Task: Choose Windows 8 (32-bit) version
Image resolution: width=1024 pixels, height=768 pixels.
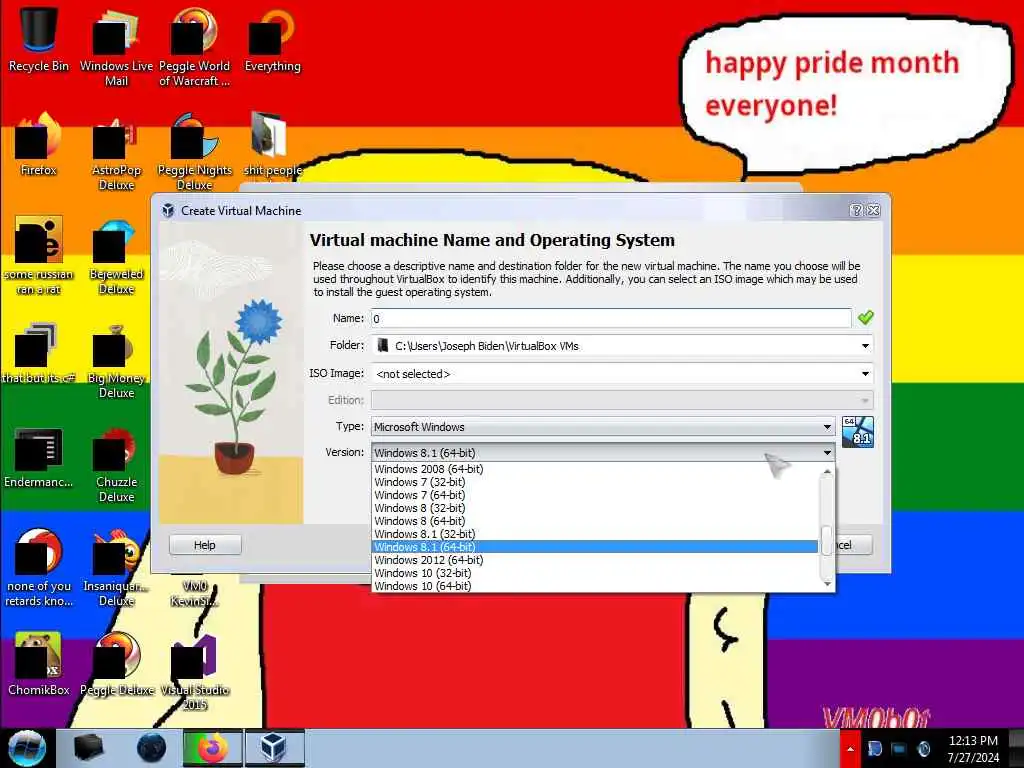Action: [x=595, y=508]
